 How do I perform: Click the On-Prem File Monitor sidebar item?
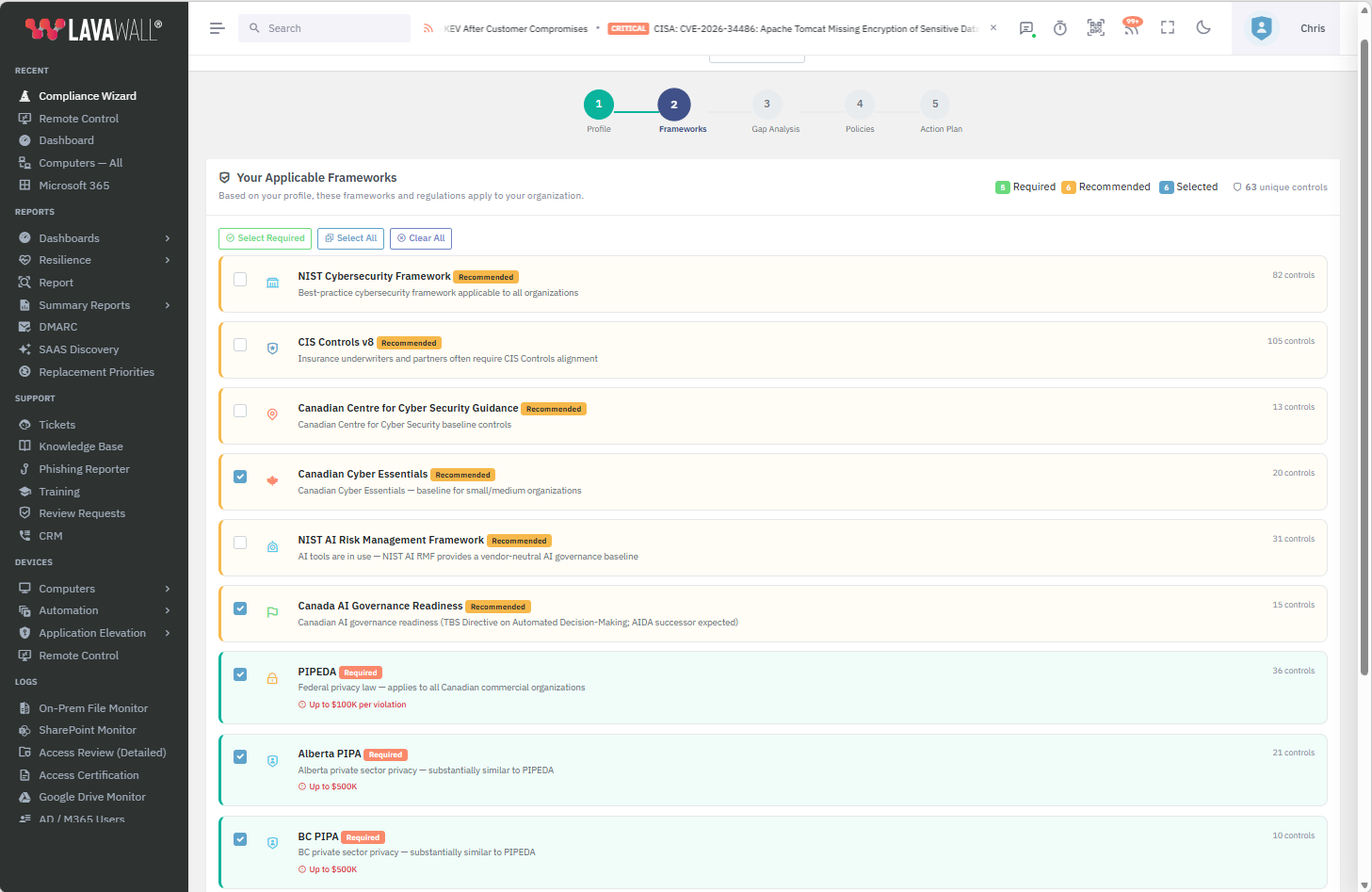(93, 708)
